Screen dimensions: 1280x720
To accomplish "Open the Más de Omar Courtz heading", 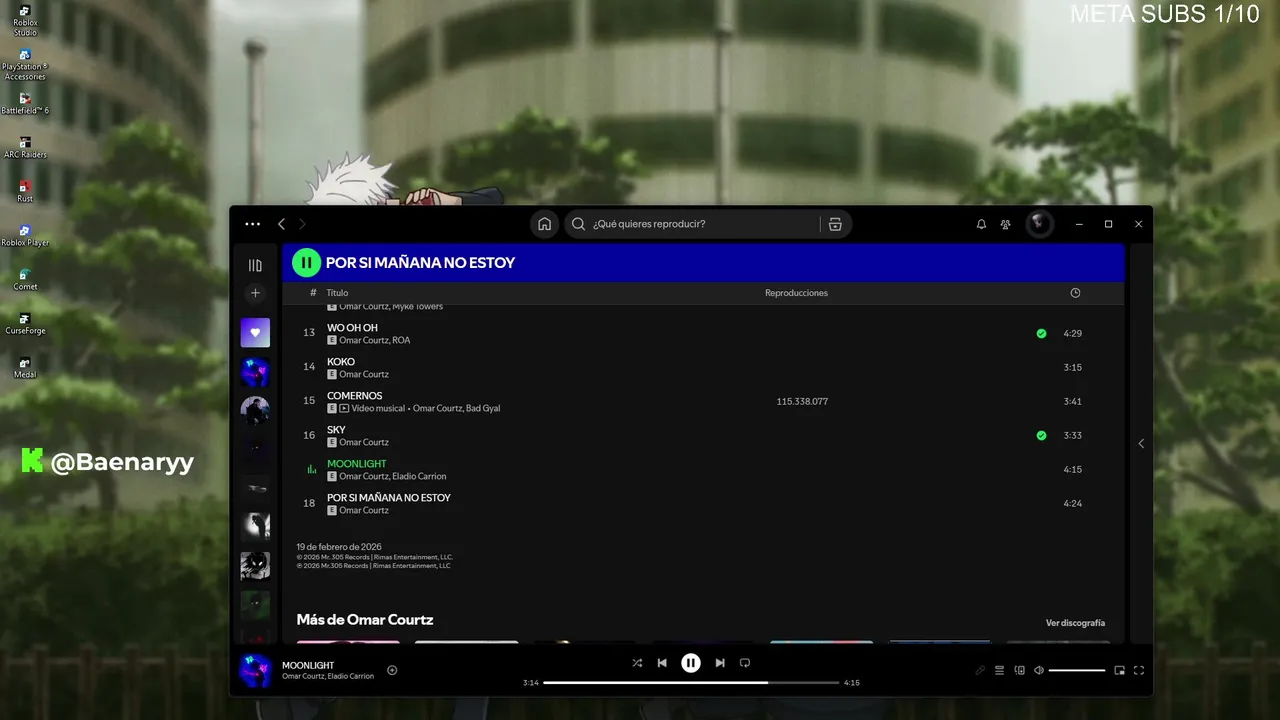I will pyautogui.click(x=365, y=620).
